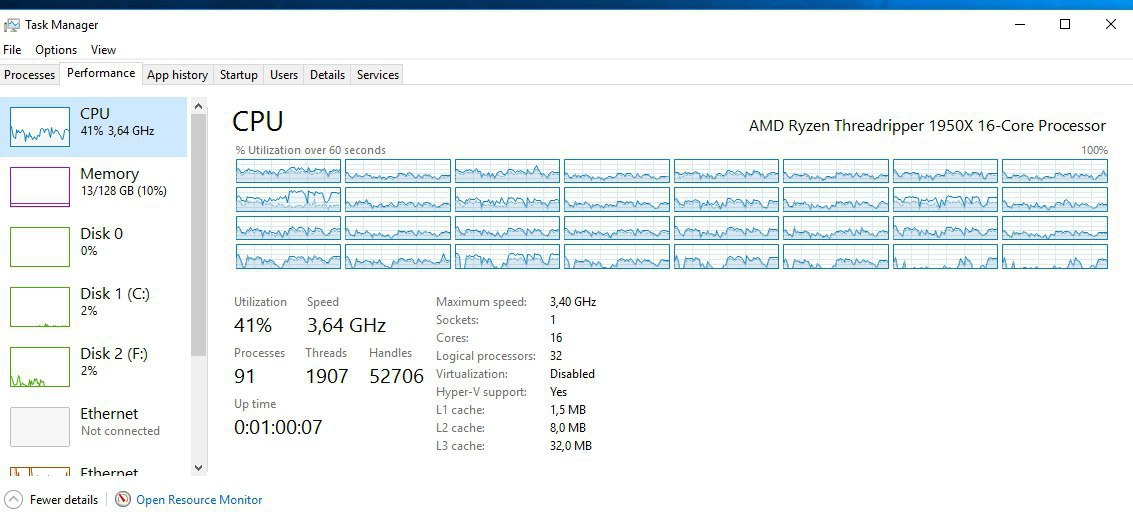The image size is (1133, 522).
Task: Click sidebar scrollbar up arrow
Action: (199, 107)
